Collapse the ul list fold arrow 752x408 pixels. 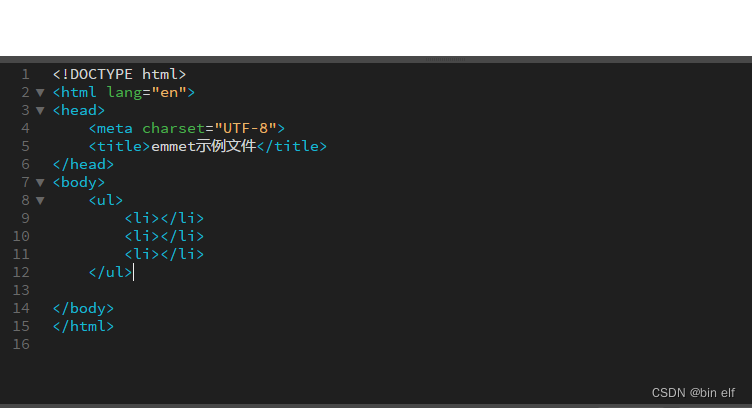pyautogui.click(x=40, y=200)
